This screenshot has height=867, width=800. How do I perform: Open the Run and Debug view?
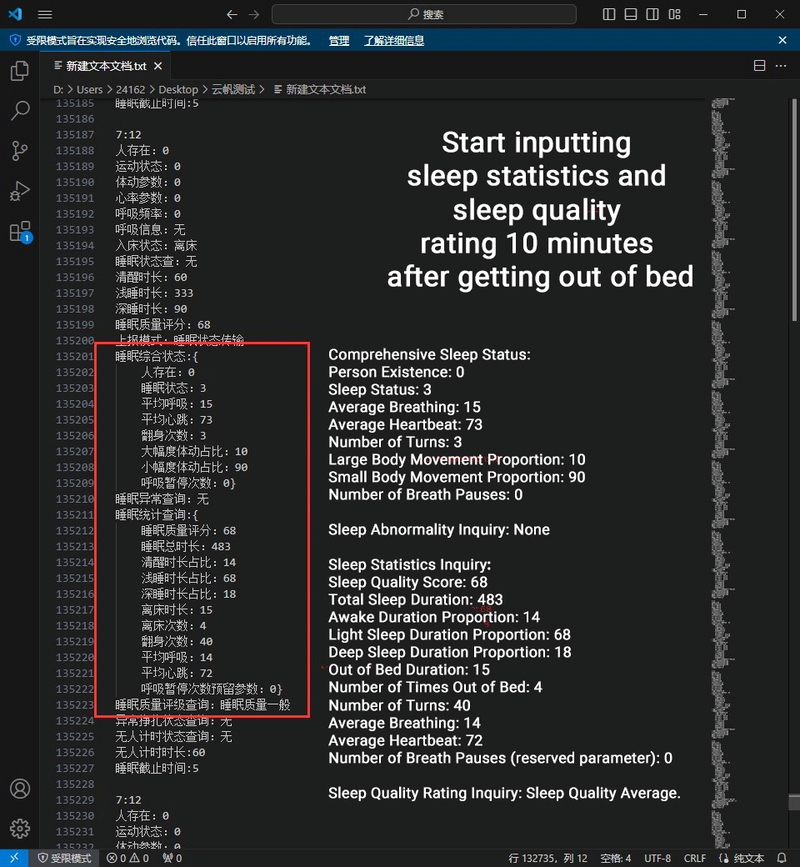20,191
